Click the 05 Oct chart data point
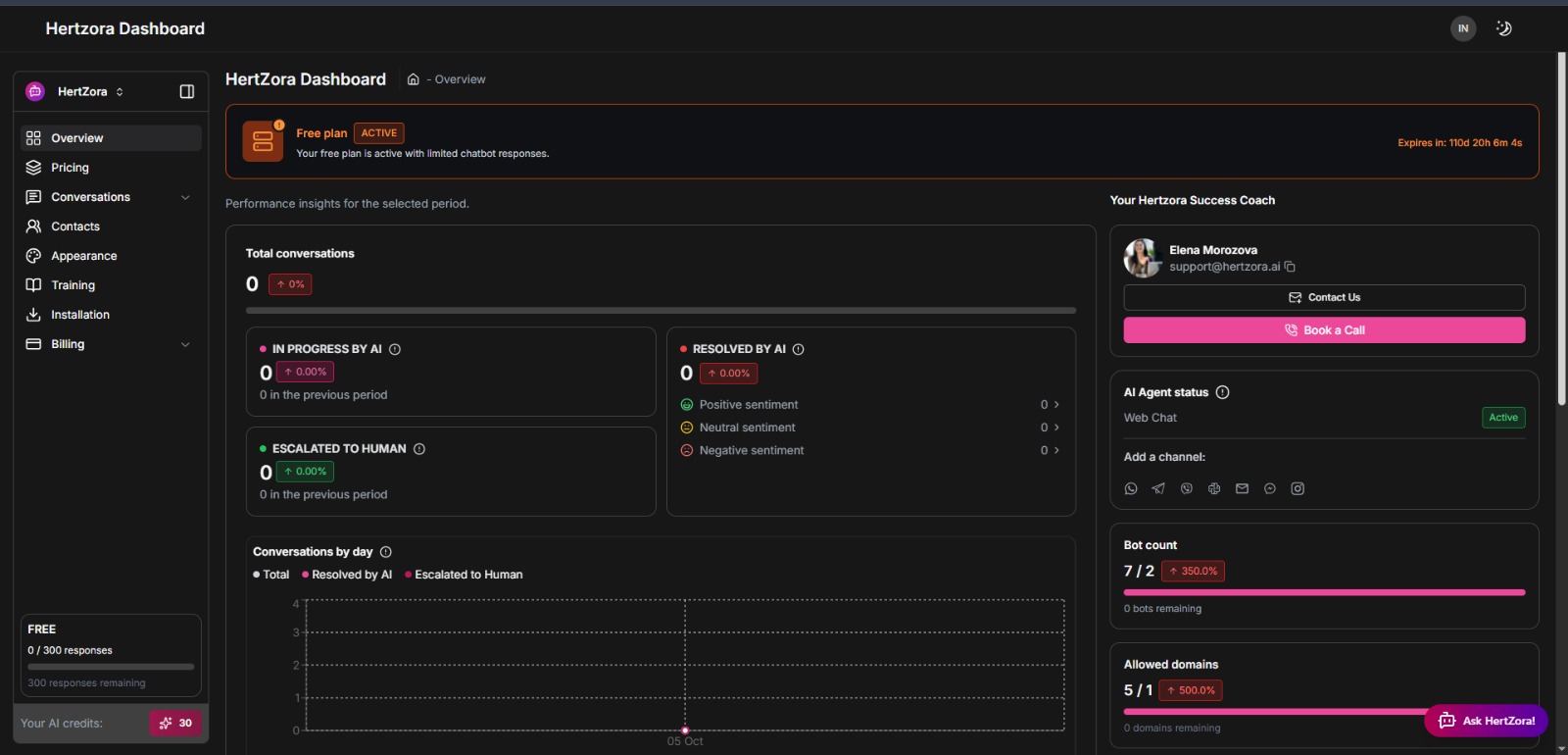 (685, 730)
